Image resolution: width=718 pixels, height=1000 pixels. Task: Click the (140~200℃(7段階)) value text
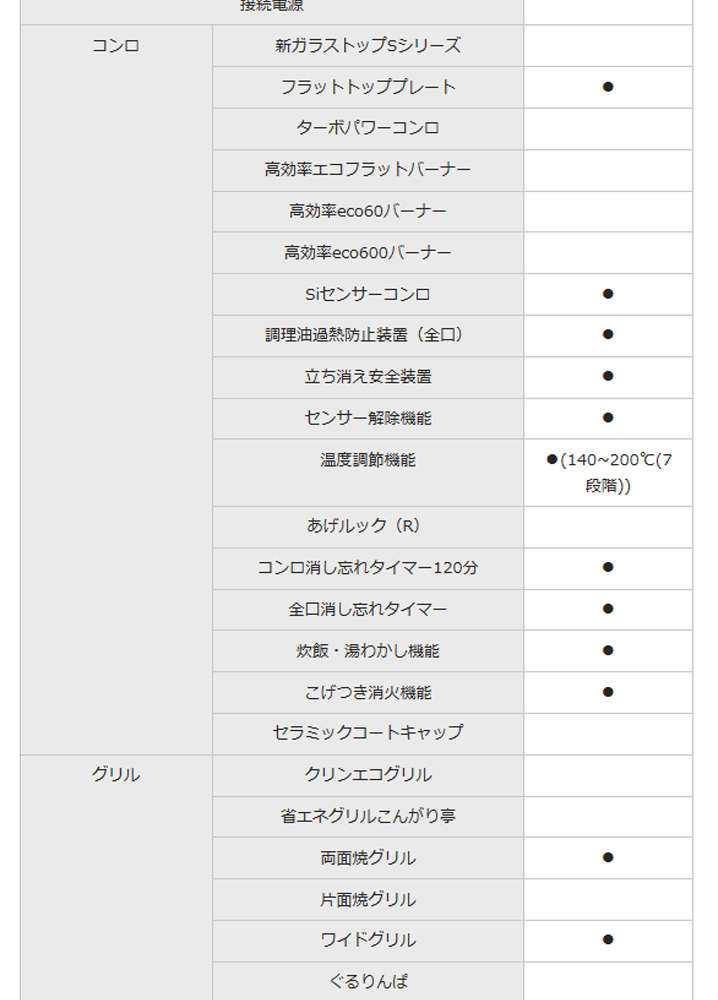pyautogui.click(x=614, y=472)
